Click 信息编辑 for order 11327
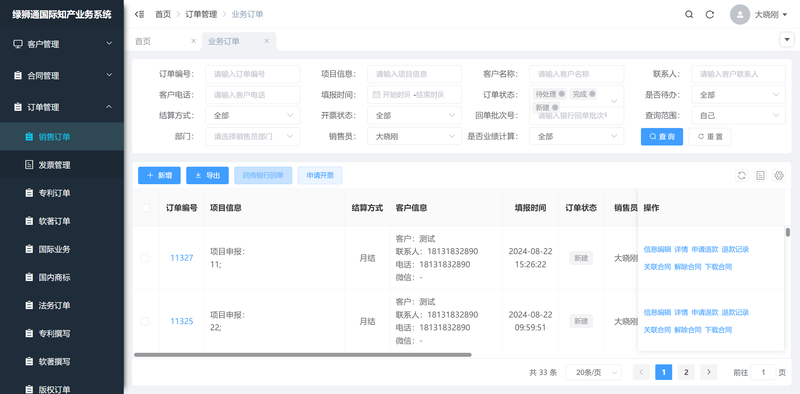This screenshot has width=800, height=394. [x=657, y=250]
